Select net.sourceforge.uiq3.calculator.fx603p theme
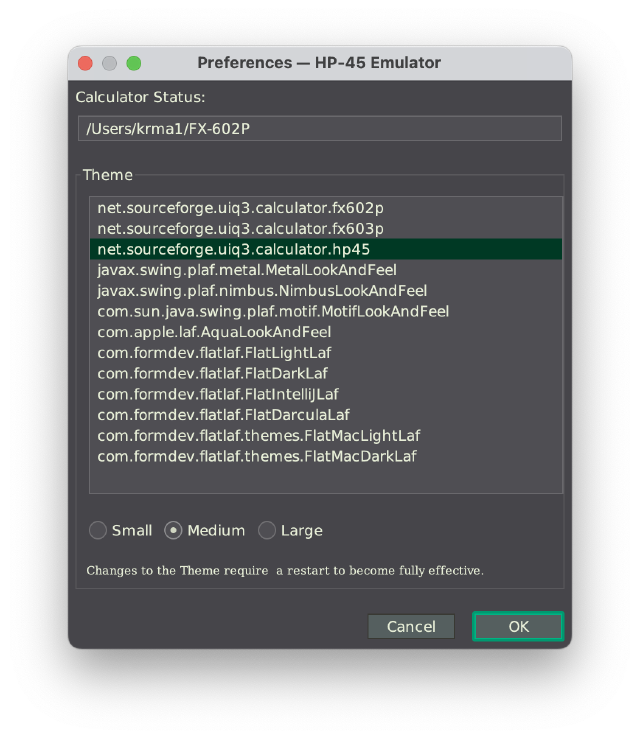The image size is (640, 739). 326,229
